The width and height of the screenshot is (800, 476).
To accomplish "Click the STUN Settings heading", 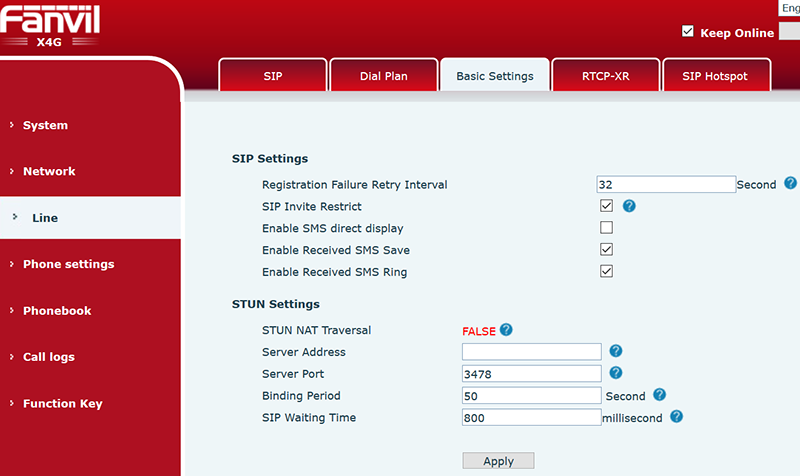I will tap(276, 304).
